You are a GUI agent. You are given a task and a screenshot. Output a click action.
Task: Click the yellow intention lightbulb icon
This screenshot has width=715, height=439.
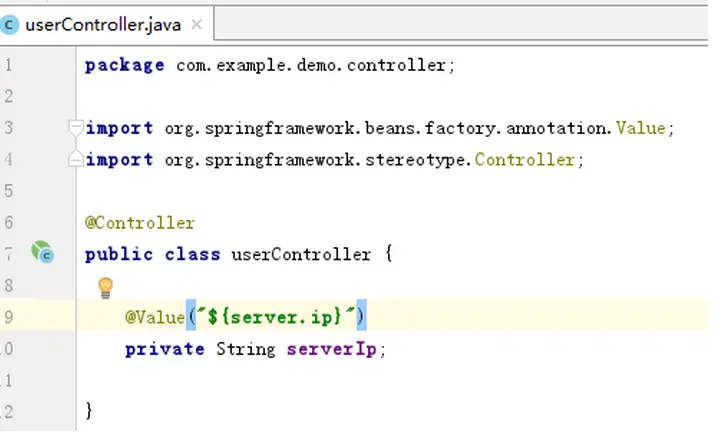[x=105, y=288]
